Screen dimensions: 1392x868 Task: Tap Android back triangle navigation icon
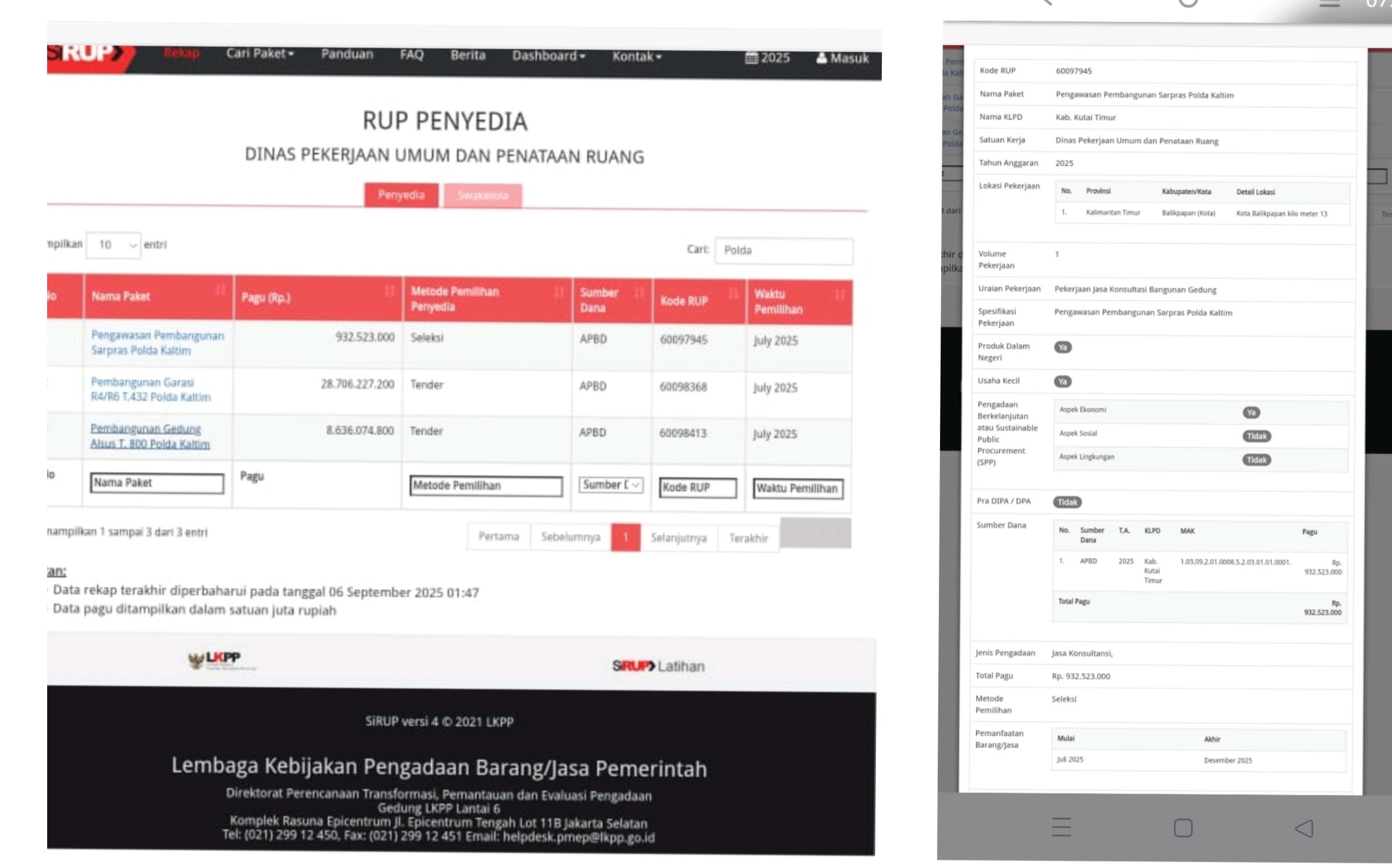[1304, 828]
